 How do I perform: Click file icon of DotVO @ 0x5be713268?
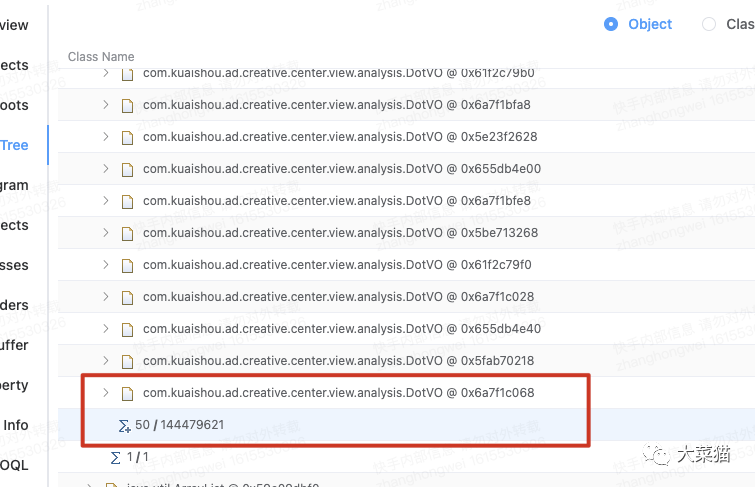click(x=127, y=234)
